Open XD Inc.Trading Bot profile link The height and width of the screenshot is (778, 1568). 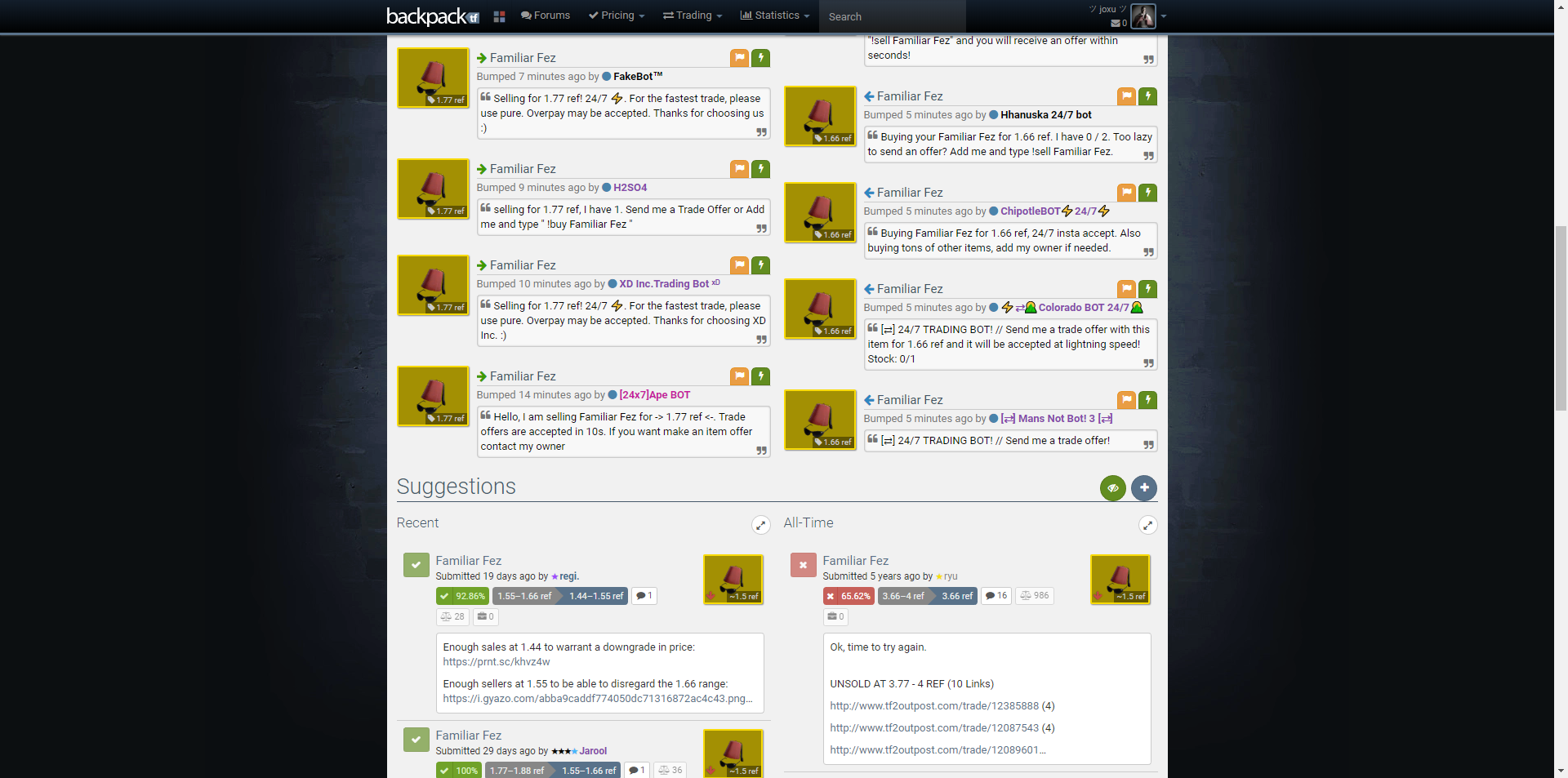point(669,284)
